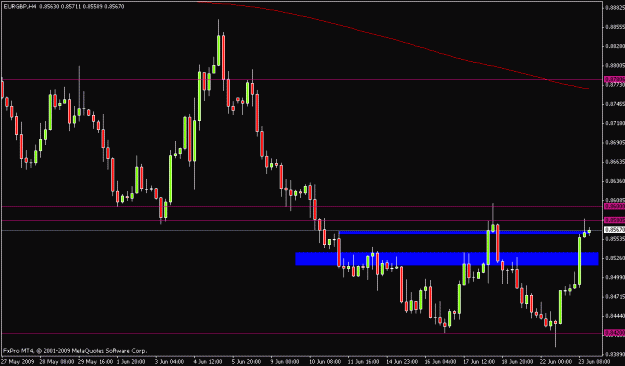Viewport: 625px width, 366px height.
Task: Click the '23 Jun 08:00' time label
Action: click(x=594, y=362)
